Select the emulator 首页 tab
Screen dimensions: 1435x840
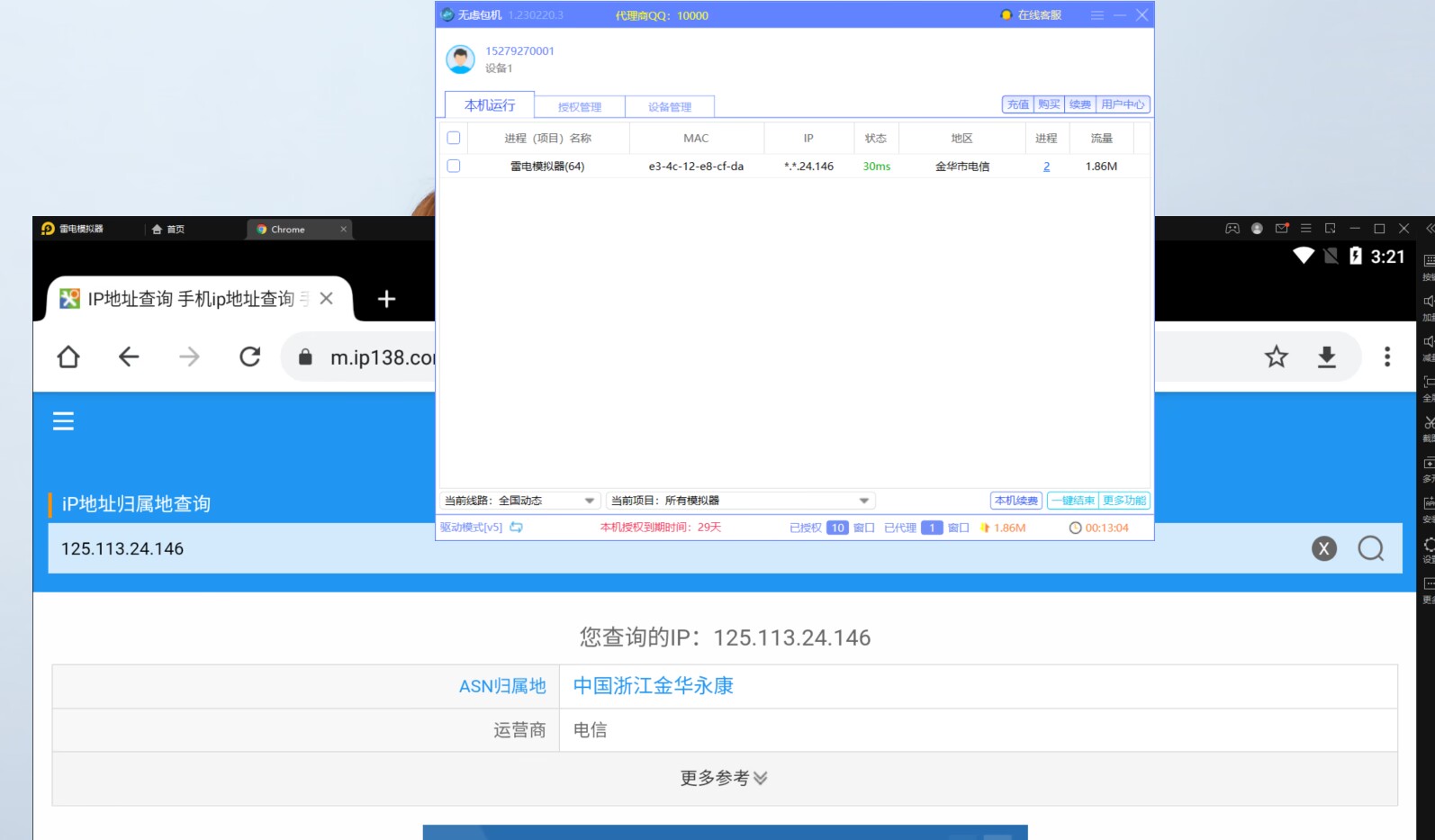point(168,230)
